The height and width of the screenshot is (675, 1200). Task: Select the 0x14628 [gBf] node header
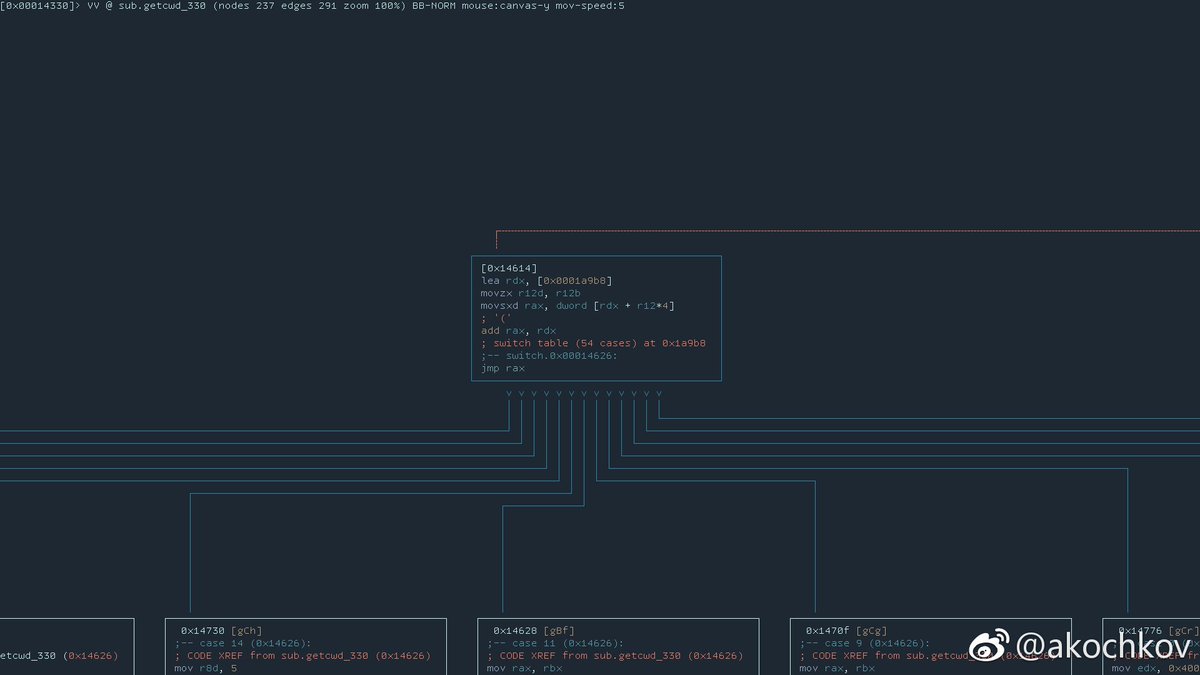click(x=533, y=631)
